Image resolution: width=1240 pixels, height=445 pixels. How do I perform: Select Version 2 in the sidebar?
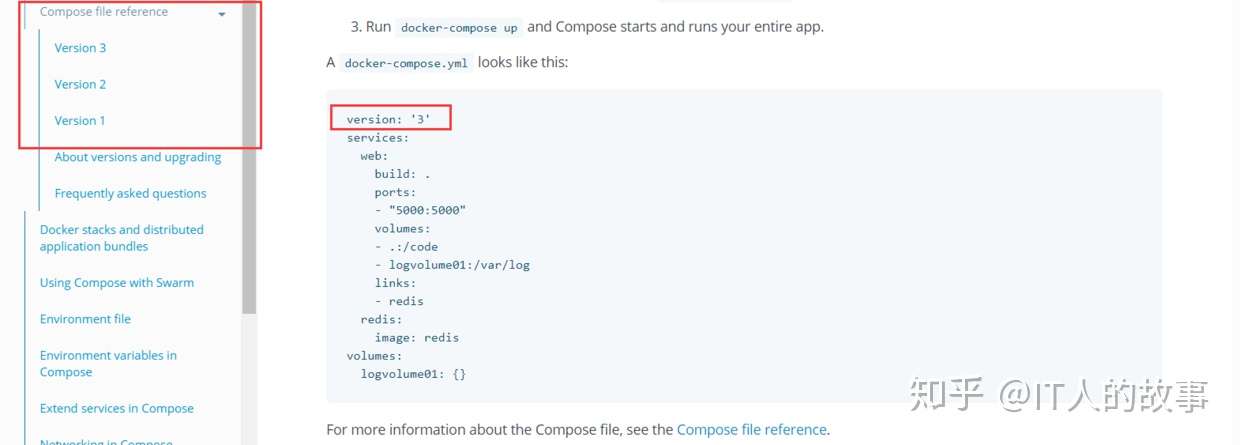coord(80,84)
